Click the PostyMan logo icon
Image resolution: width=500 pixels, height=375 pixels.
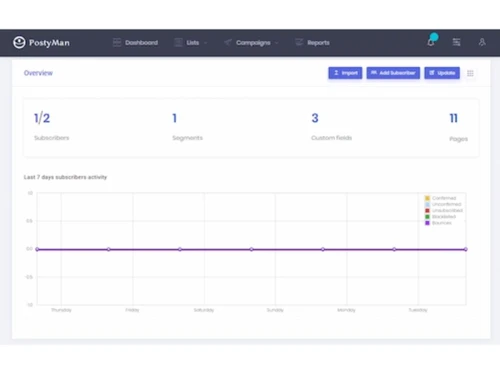pyautogui.click(x=19, y=42)
